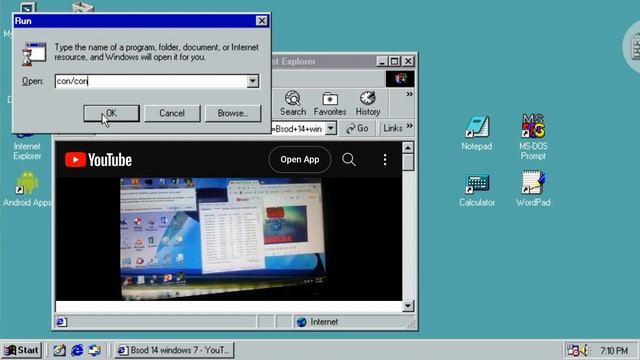Click the YouTube logo
Image resolution: width=640 pixels, height=360 pixels.
tap(98, 160)
